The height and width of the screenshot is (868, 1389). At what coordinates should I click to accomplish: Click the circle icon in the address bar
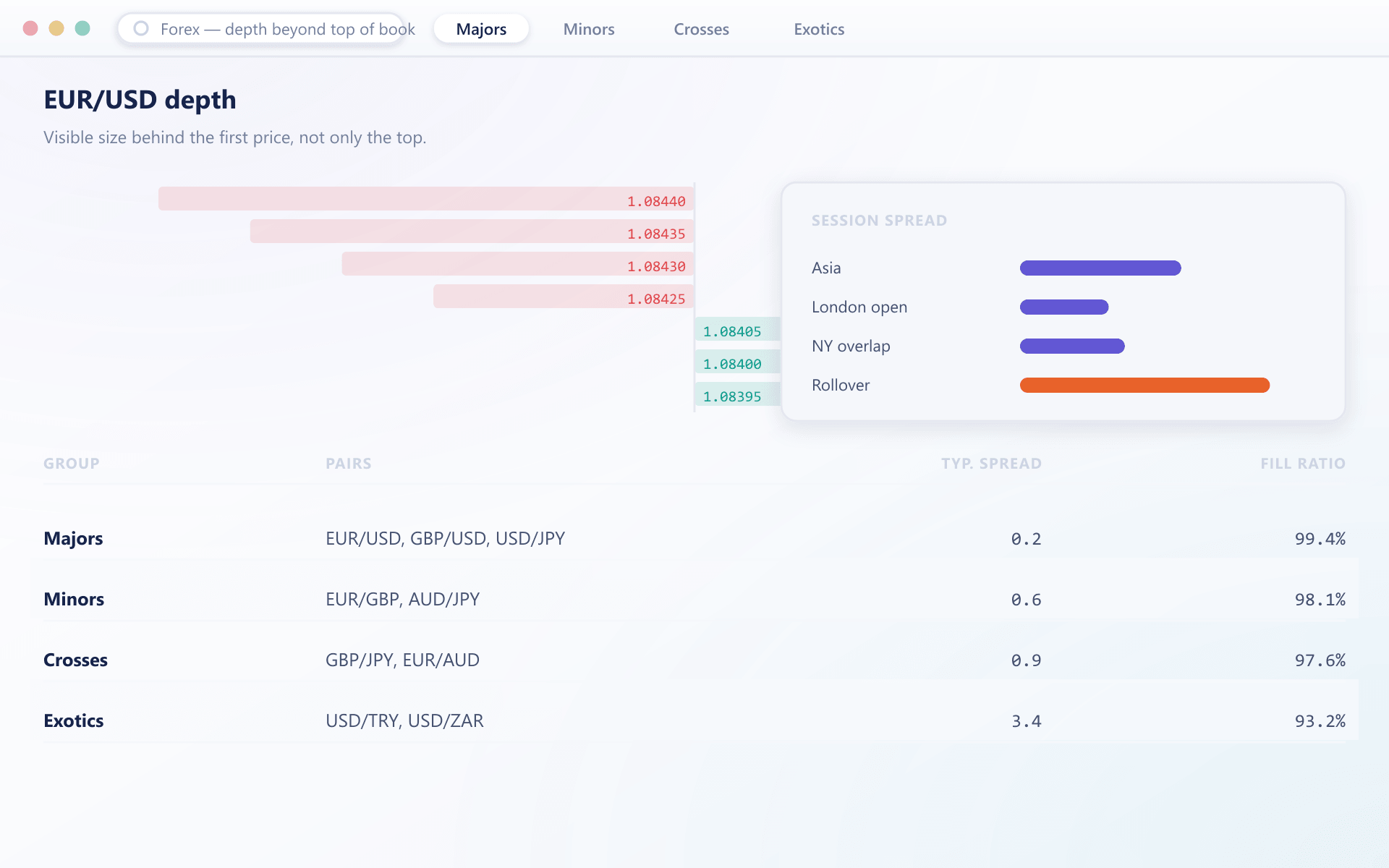click(141, 28)
